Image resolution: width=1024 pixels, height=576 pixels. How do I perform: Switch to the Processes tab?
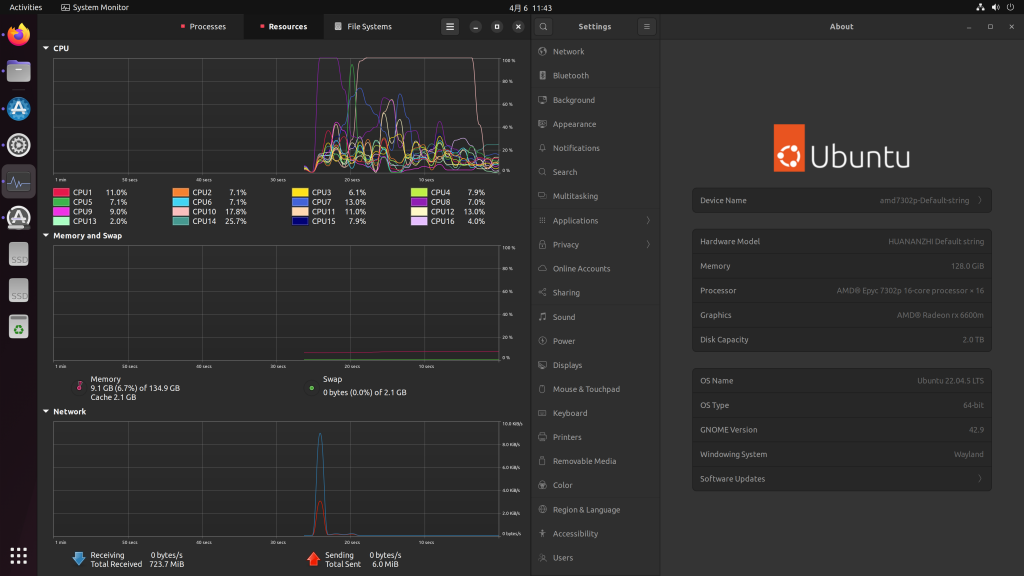pos(203,26)
